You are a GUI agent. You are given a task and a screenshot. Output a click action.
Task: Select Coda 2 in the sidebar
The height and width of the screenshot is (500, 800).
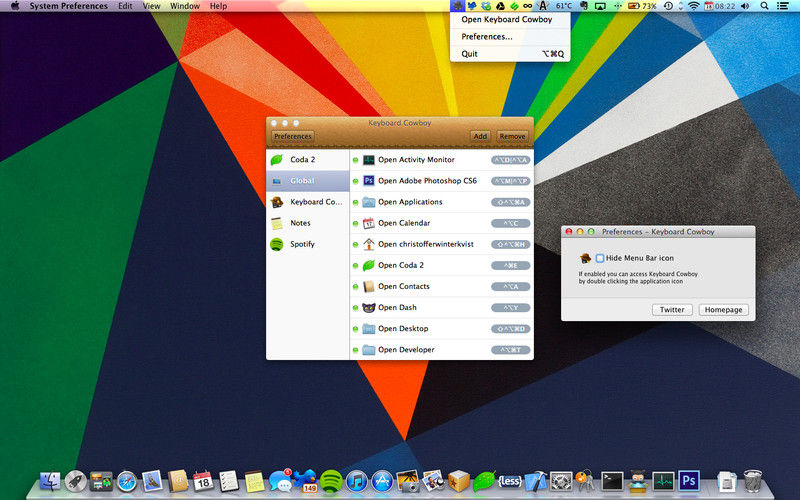tap(308, 160)
